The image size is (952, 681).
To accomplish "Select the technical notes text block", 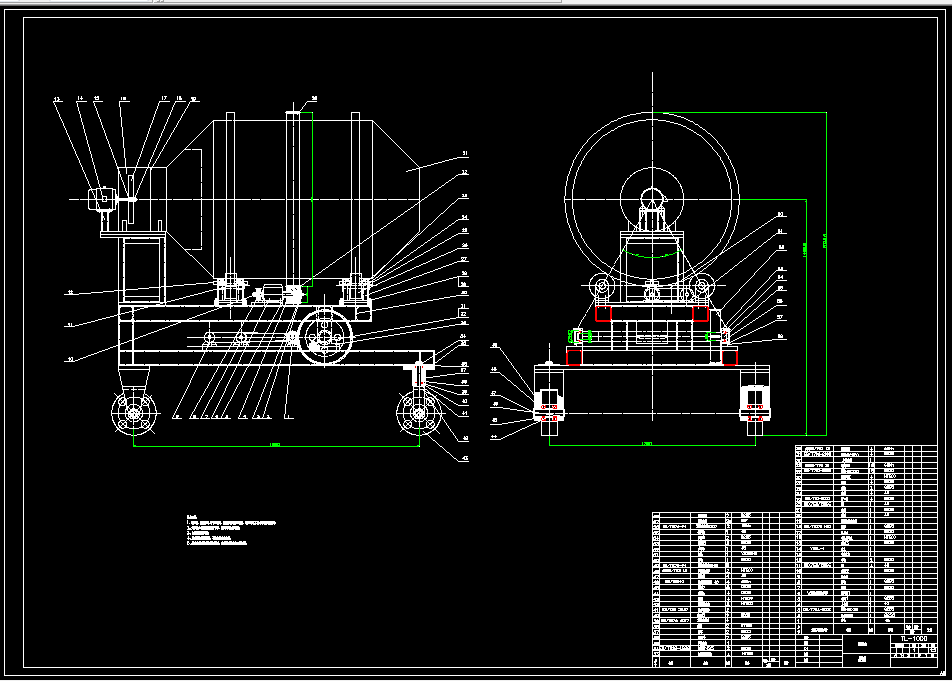I will pos(231,530).
